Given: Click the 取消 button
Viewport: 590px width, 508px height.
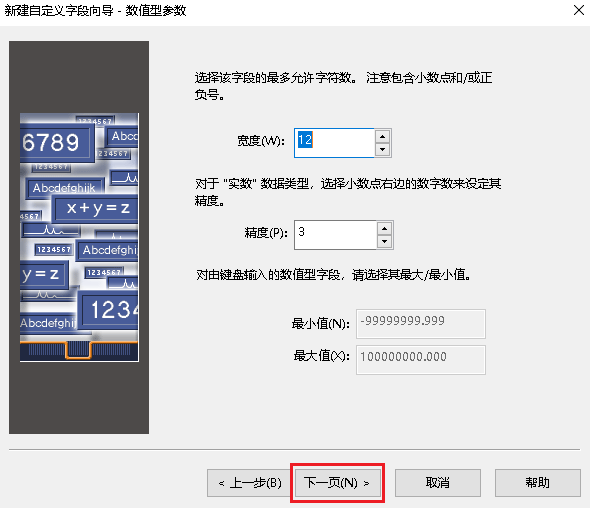Looking at the screenshot, I should [x=438, y=483].
